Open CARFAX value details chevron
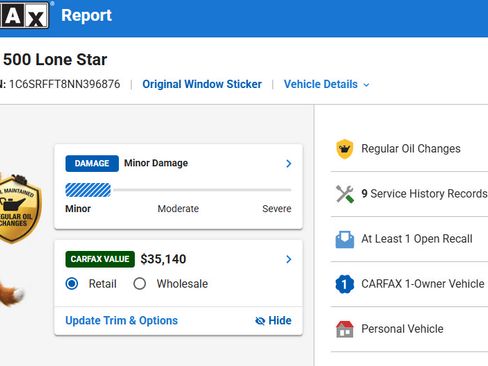This screenshot has height=366, width=488. click(x=289, y=259)
